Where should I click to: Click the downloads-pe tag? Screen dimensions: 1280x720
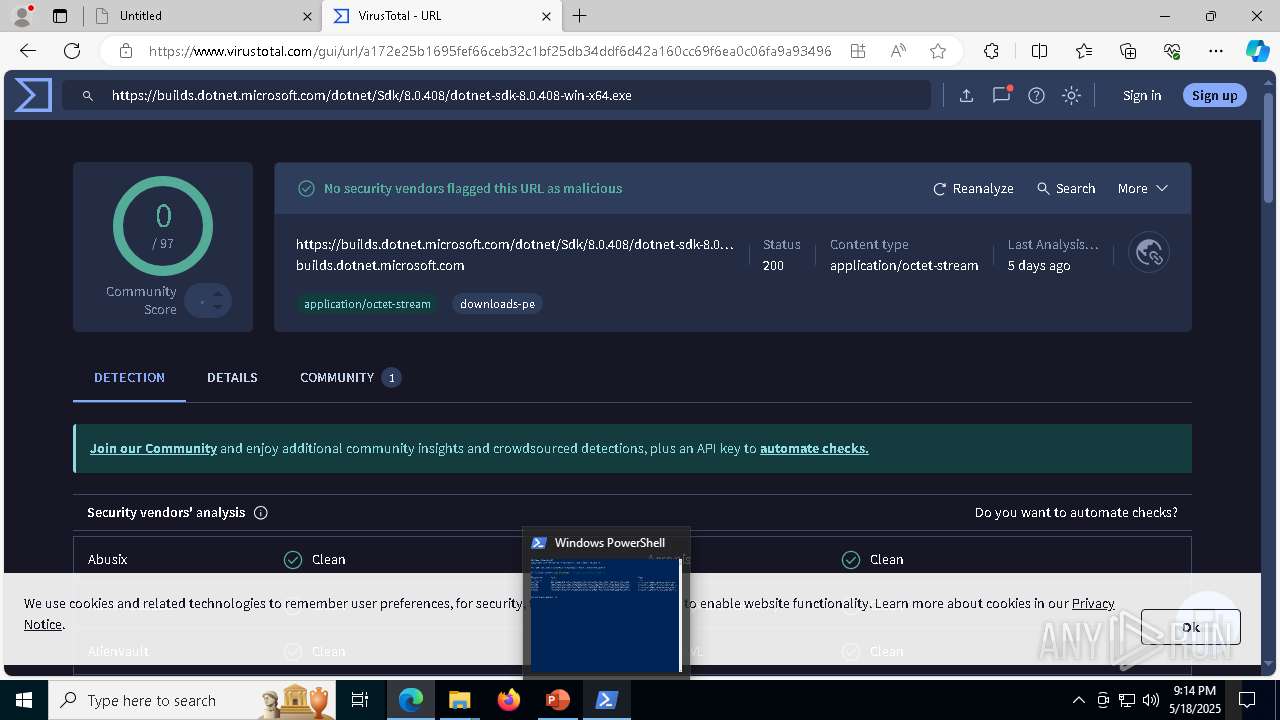coord(497,304)
